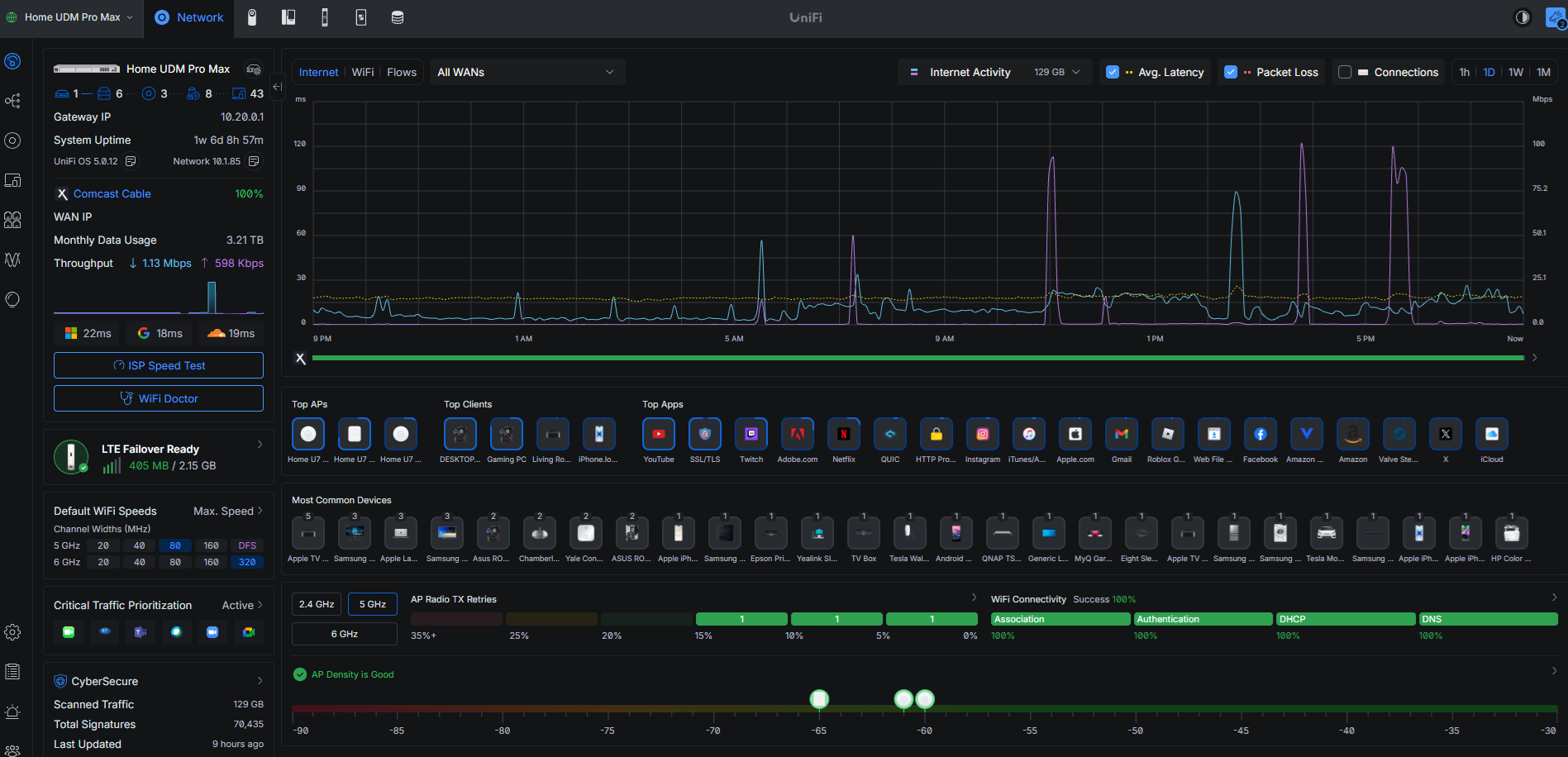Switch to the Flows tab
This screenshot has height=757, width=1568.
(x=402, y=73)
